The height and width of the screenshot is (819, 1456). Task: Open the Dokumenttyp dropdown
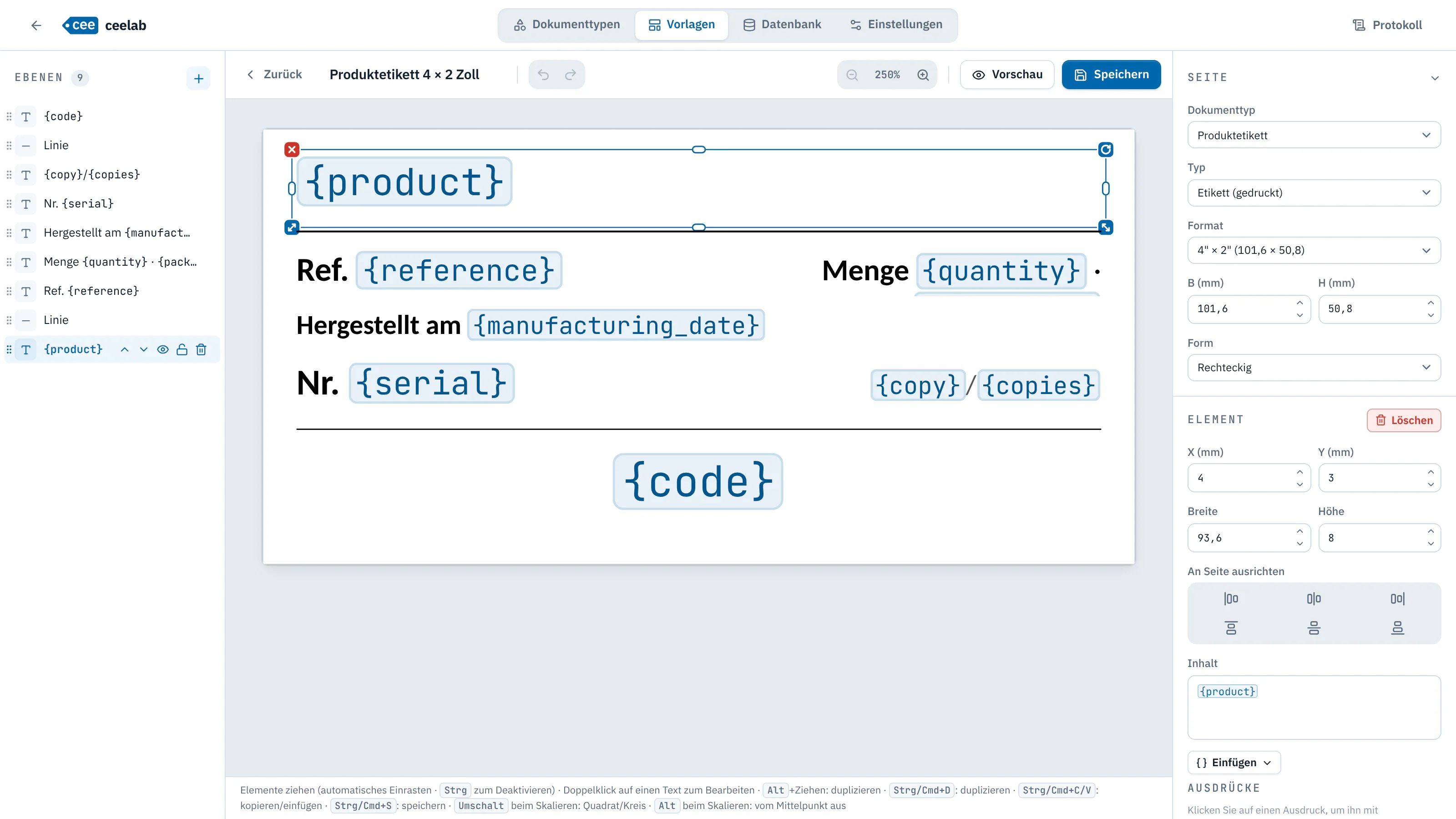pyautogui.click(x=1314, y=135)
